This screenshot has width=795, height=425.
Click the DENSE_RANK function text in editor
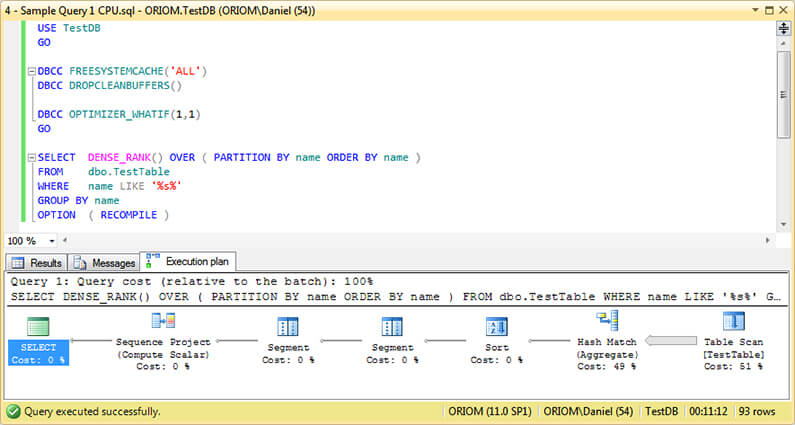coord(119,158)
